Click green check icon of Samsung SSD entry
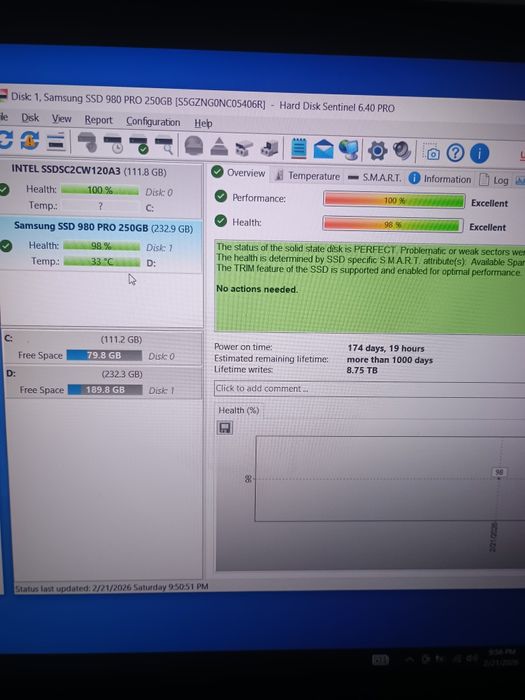525x700 pixels. click(6, 246)
